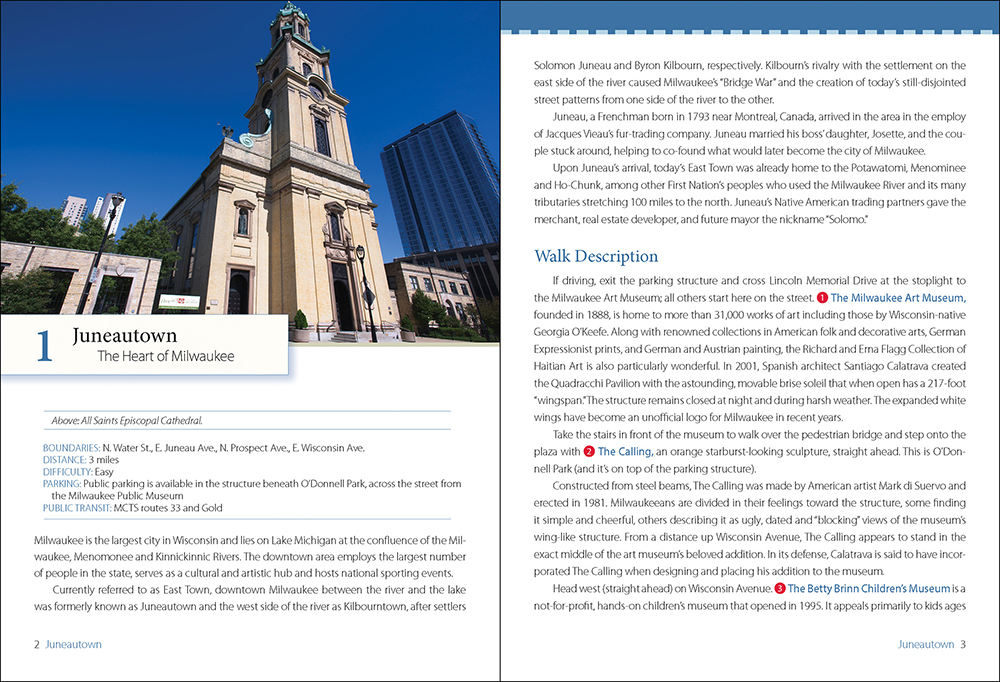
Task: Click 'The Betty Brinn Children's Museum' link
Action: coord(869,589)
